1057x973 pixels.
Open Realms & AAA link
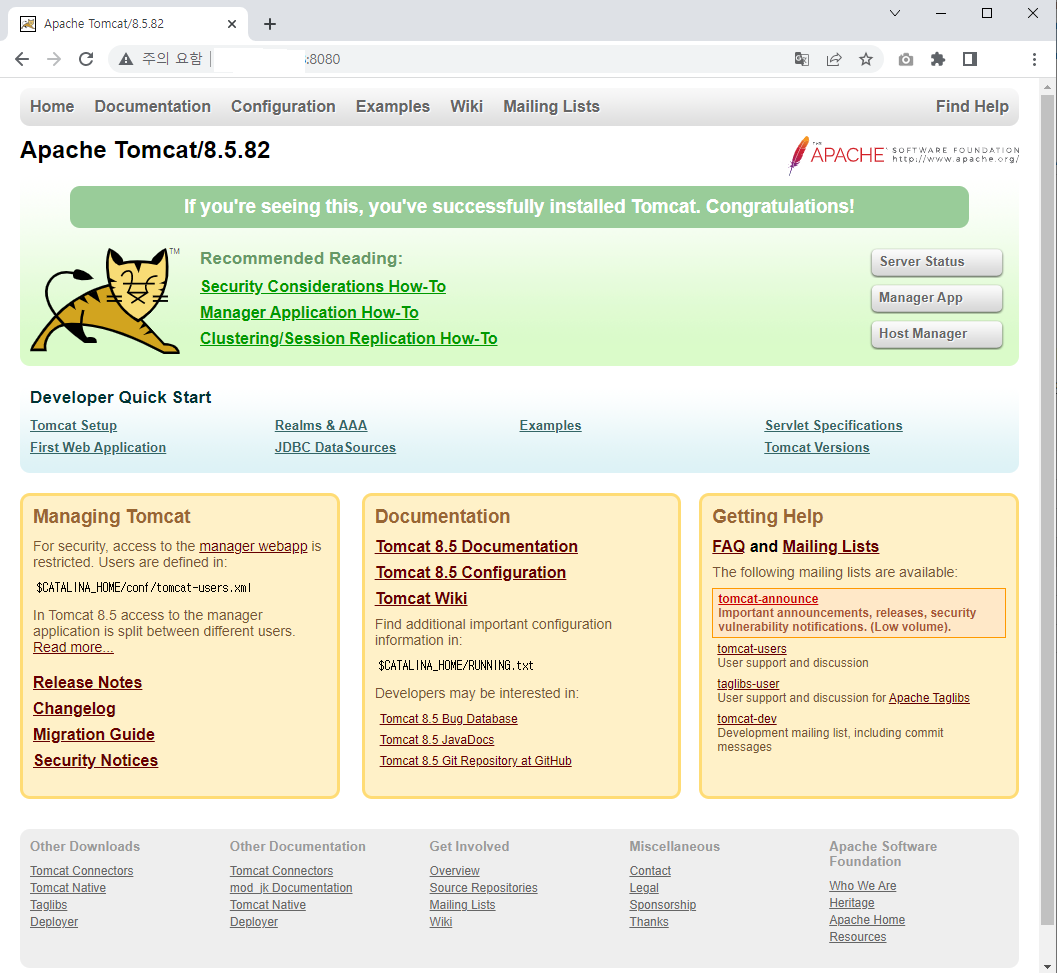(x=321, y=425)
